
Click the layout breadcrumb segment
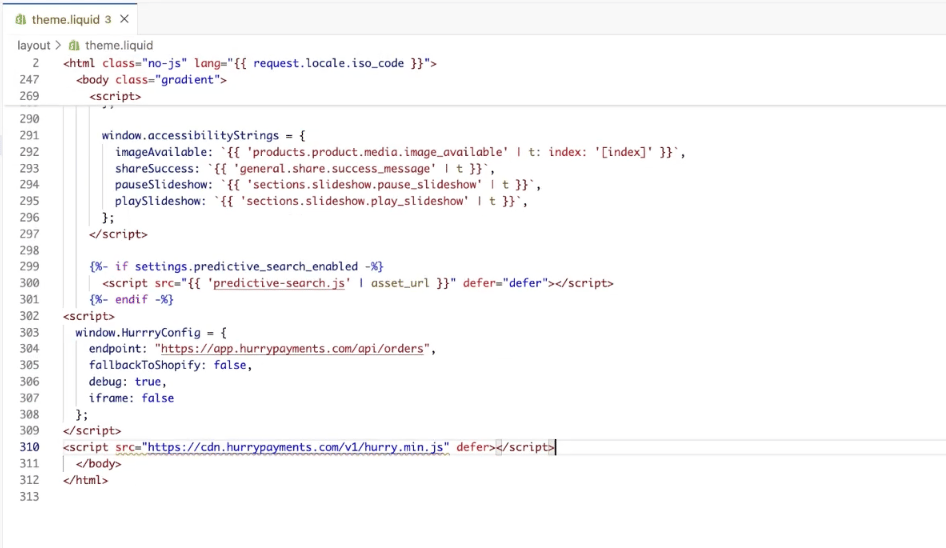pyautogui.click(x=34, y=45)
